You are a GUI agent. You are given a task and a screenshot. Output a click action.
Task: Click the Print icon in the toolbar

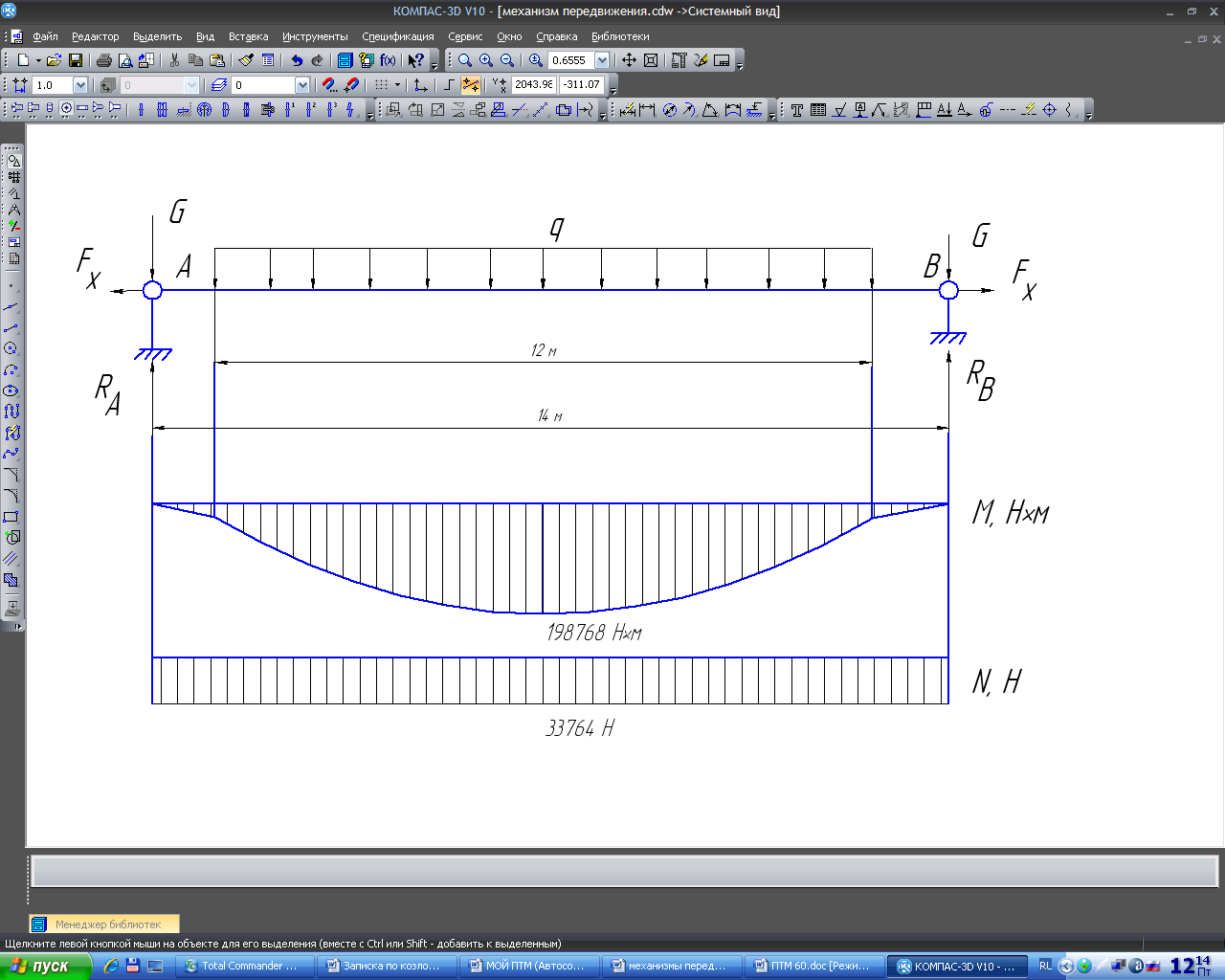pyautogui.click(x=104, y=60)
